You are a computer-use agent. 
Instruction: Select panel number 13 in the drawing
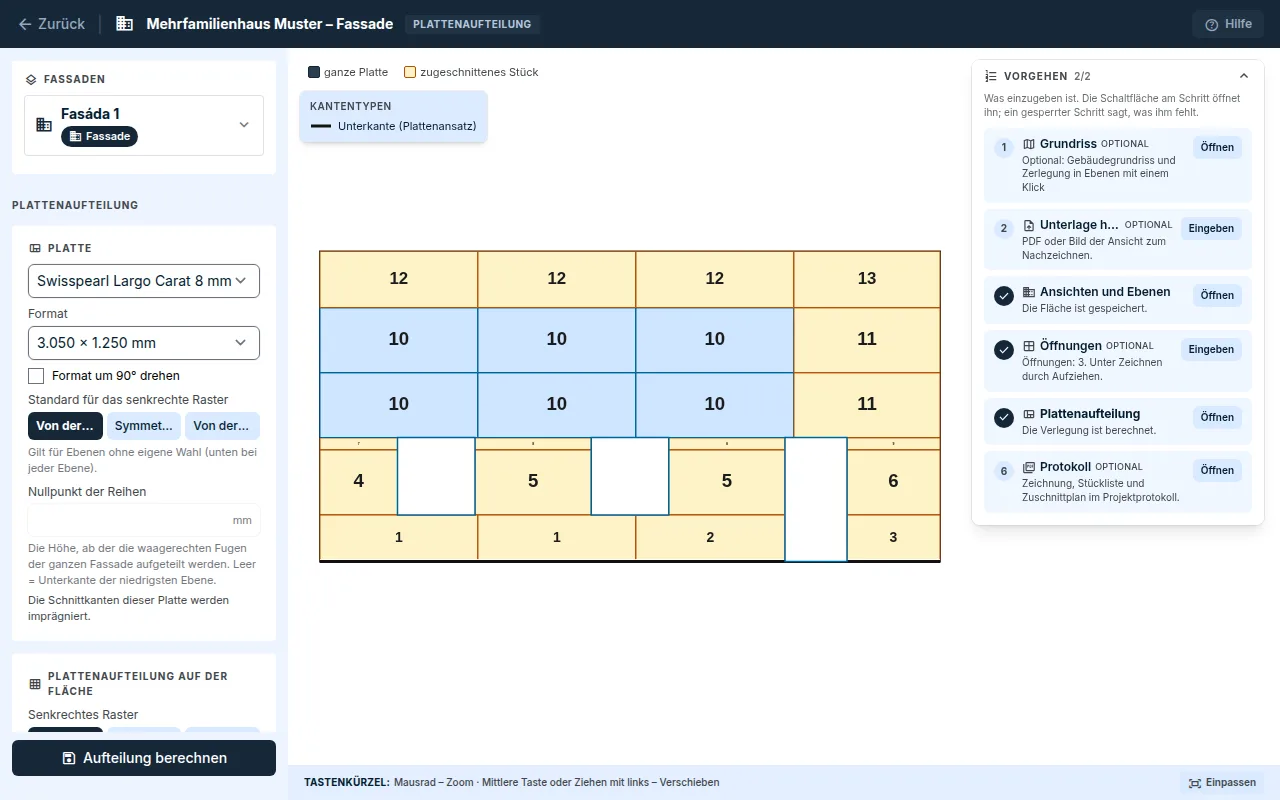[867, 279]
